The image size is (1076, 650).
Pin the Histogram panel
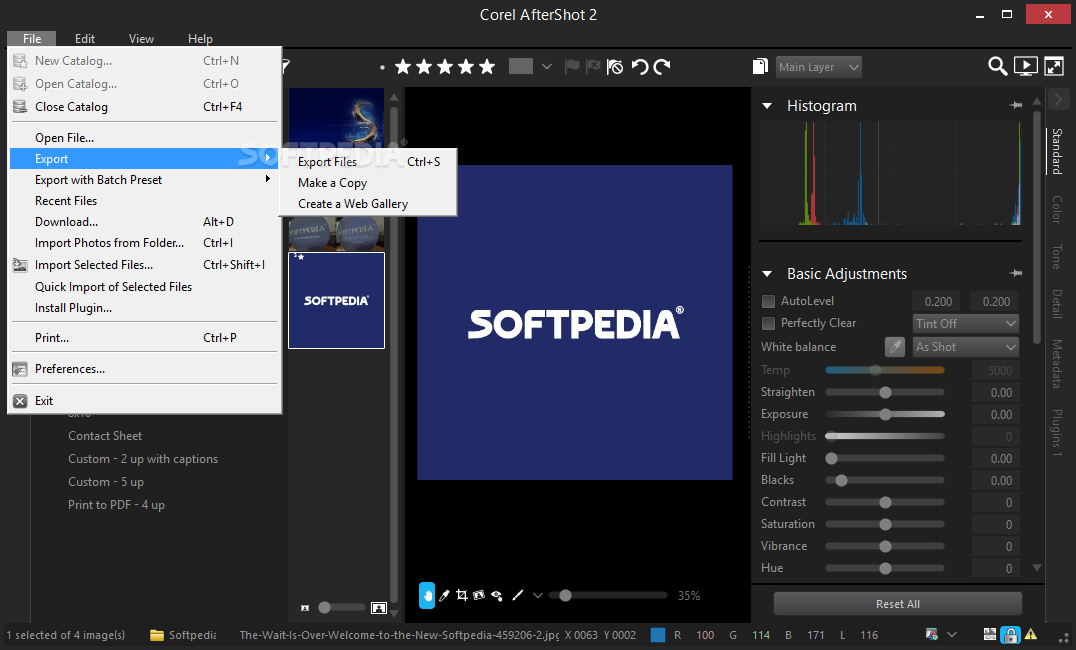tap(1016, 105)
